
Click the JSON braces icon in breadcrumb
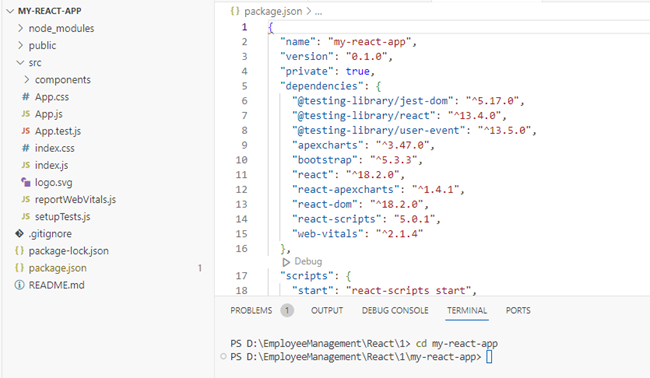coord(235,11)
